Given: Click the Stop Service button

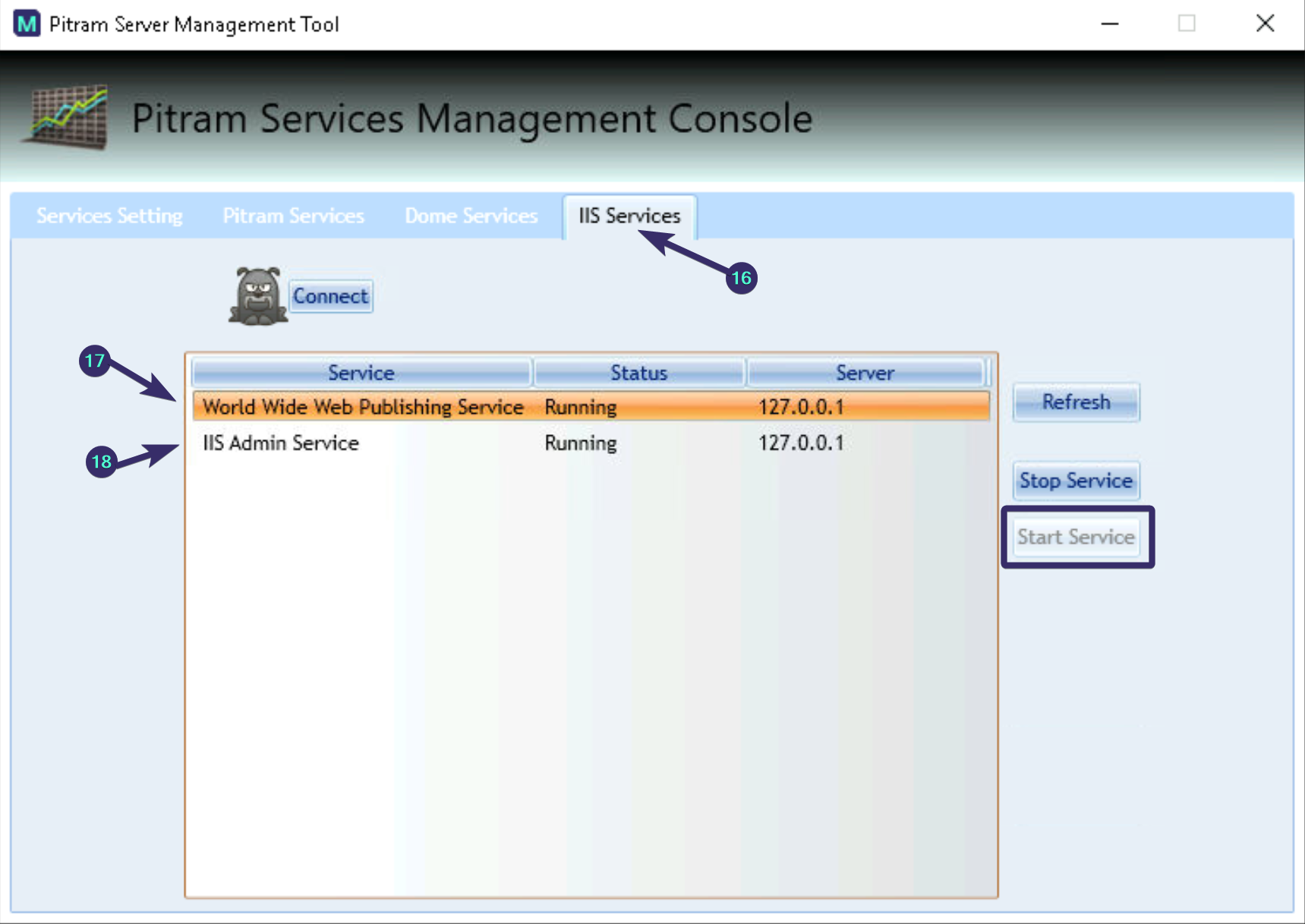Looking at the screenshot, I should coord(1075,480).
